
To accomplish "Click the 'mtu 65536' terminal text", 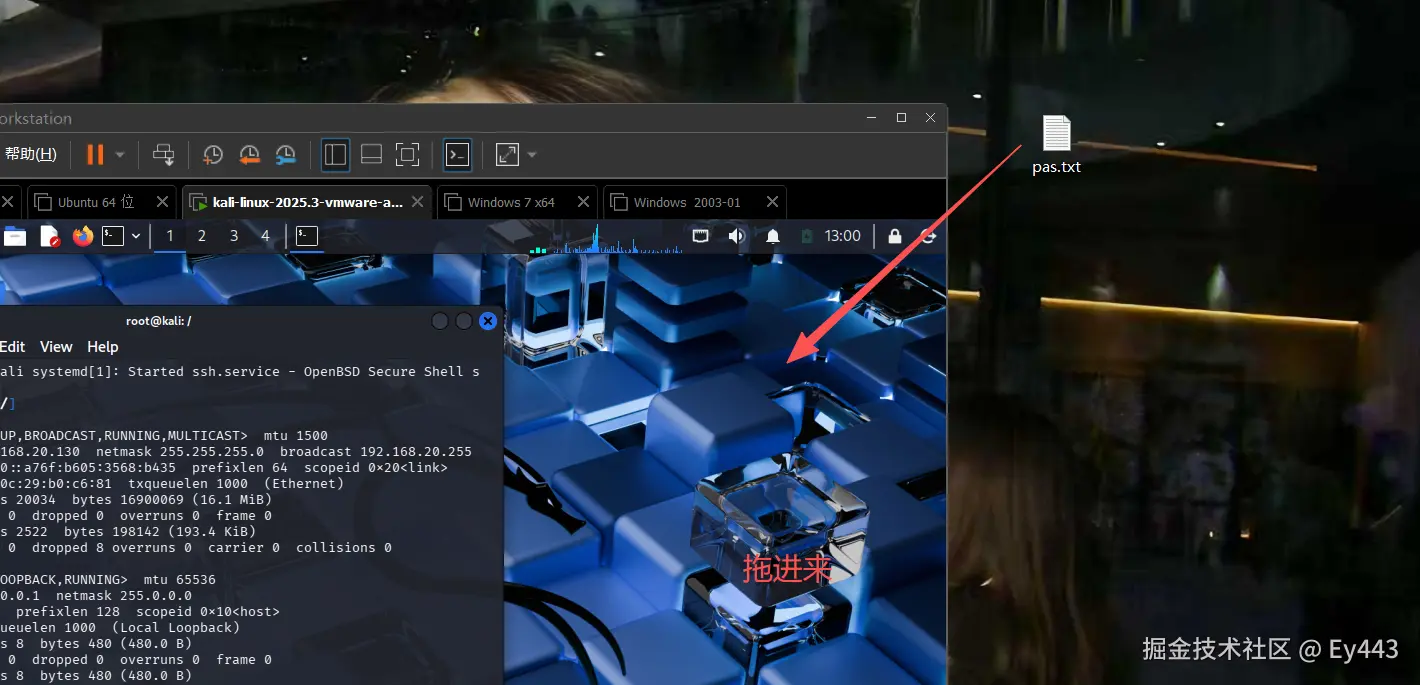I will point(179,580).
